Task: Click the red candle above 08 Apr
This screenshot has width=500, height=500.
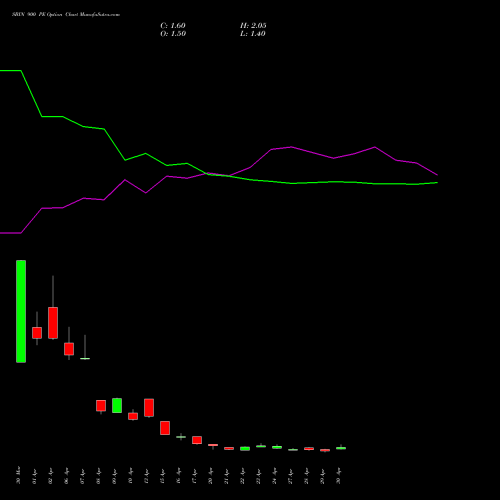Action: pyautogui.click(x=101, y=406)
